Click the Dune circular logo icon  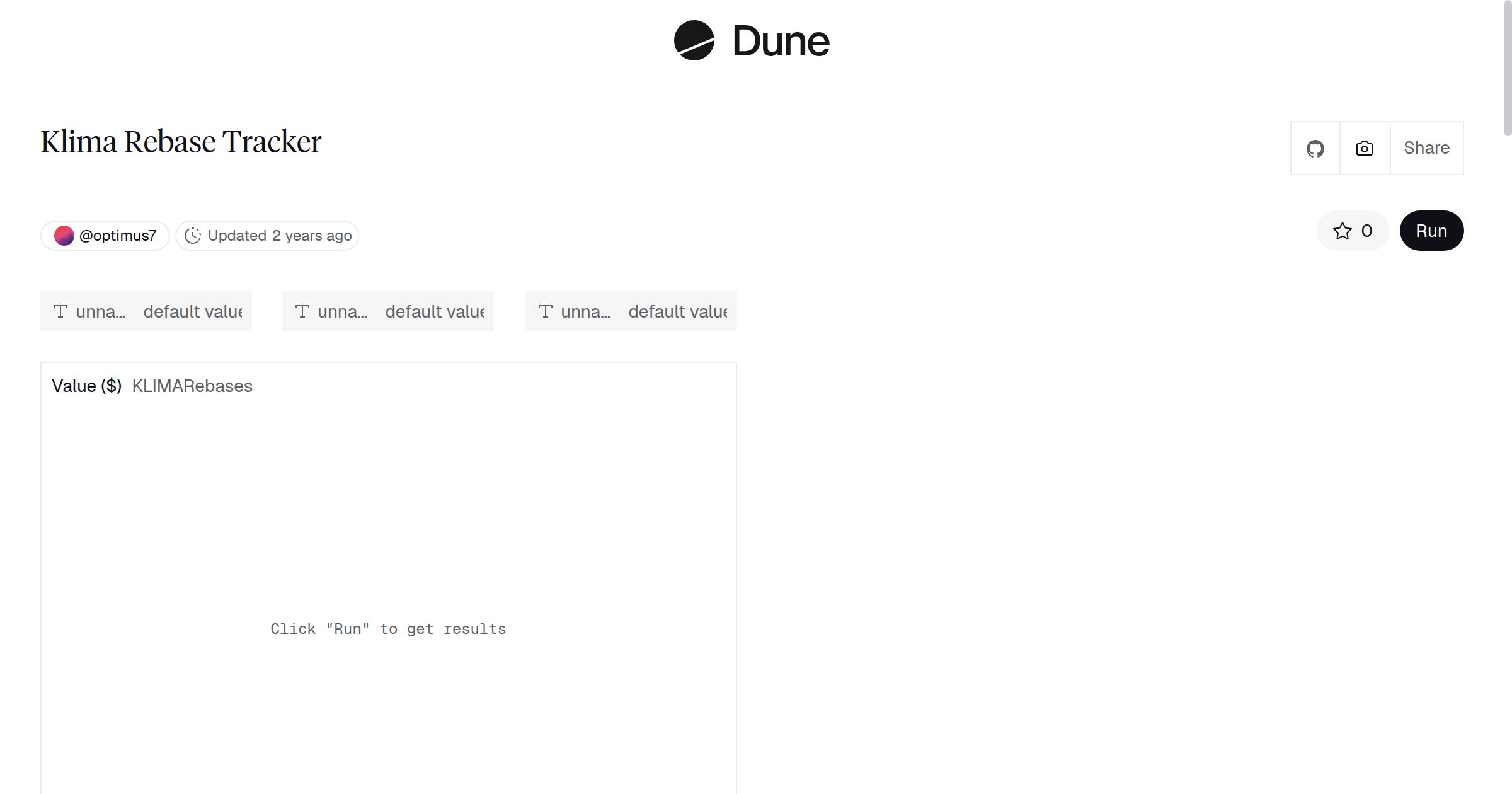(694, 40)
